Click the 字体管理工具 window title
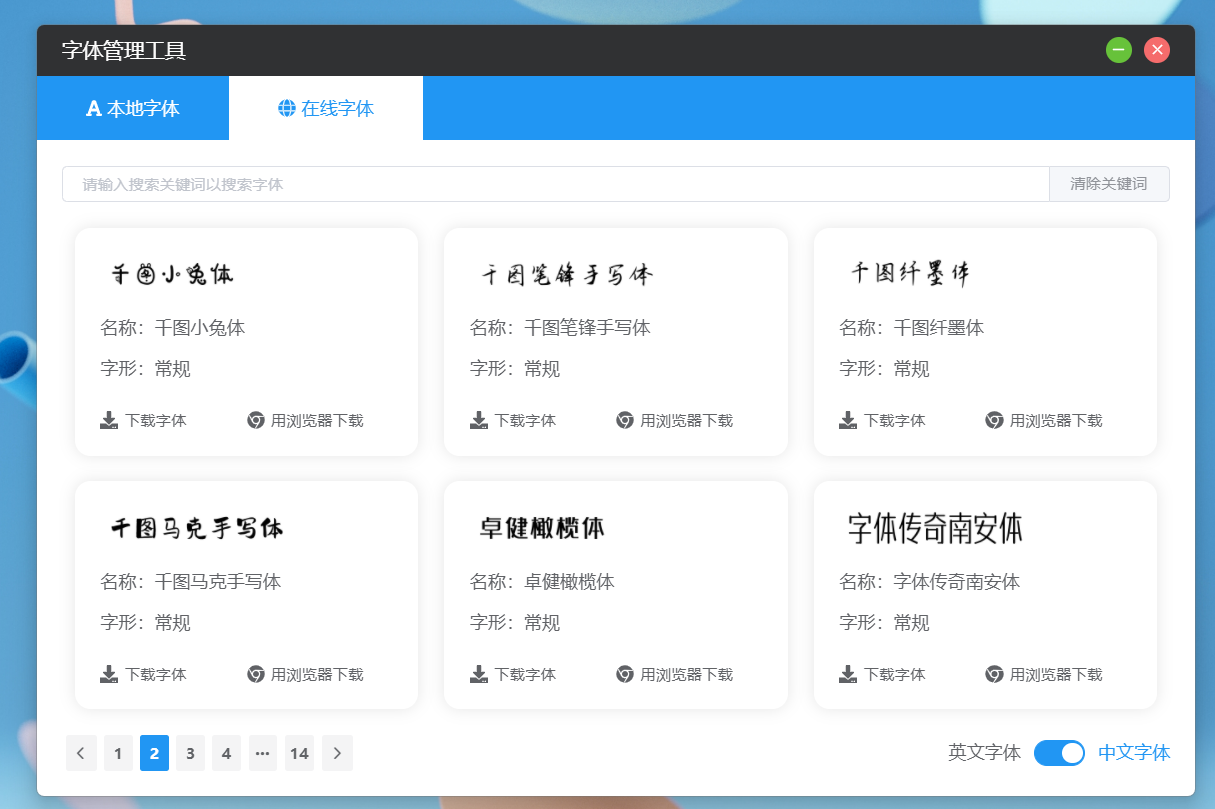Screen dimensions: 1215x809 point(124,51)
